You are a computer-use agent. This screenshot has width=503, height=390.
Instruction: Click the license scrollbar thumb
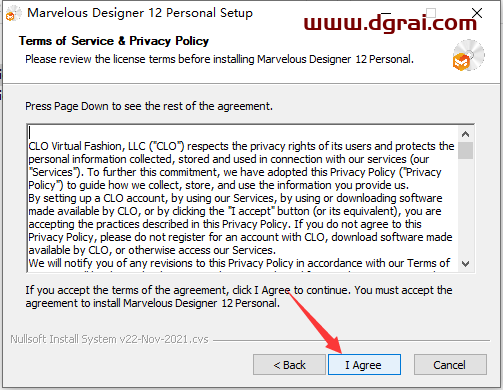[465, 150]
